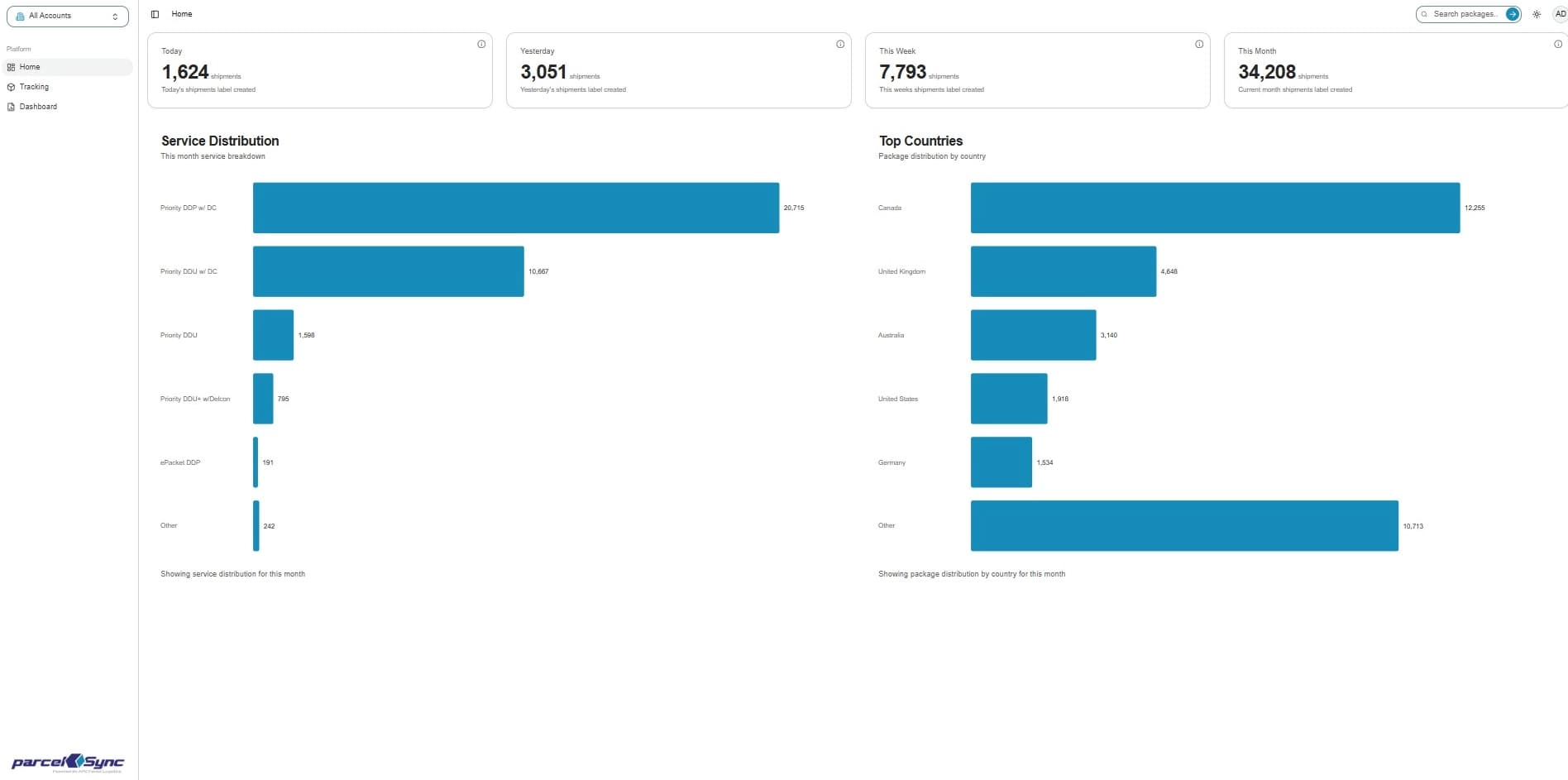Click the This Week 7,793 value

pos(902,72)
